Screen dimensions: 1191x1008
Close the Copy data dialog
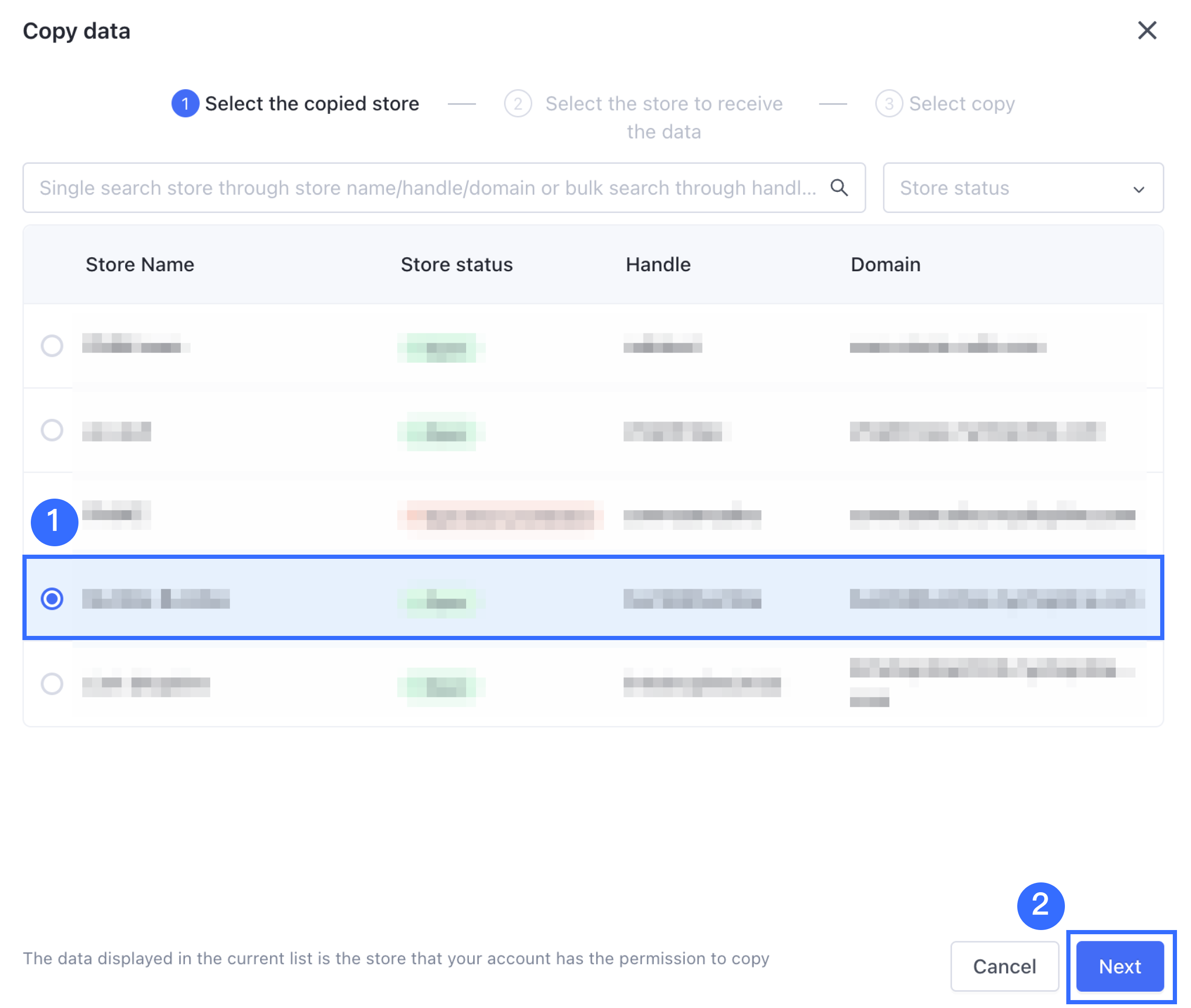[1147, 30]
